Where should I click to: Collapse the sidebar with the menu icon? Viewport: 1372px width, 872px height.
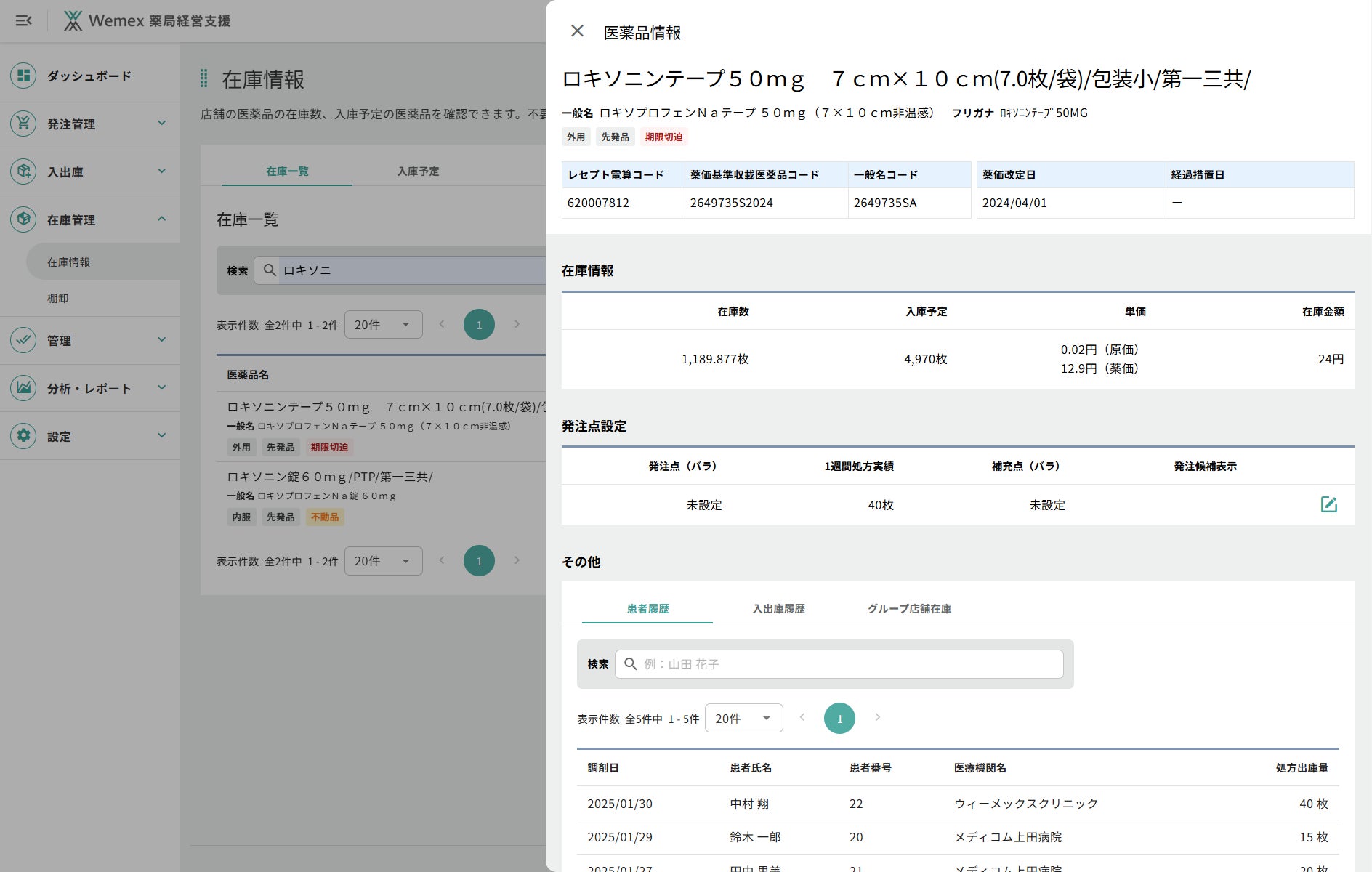coord(24,20)
